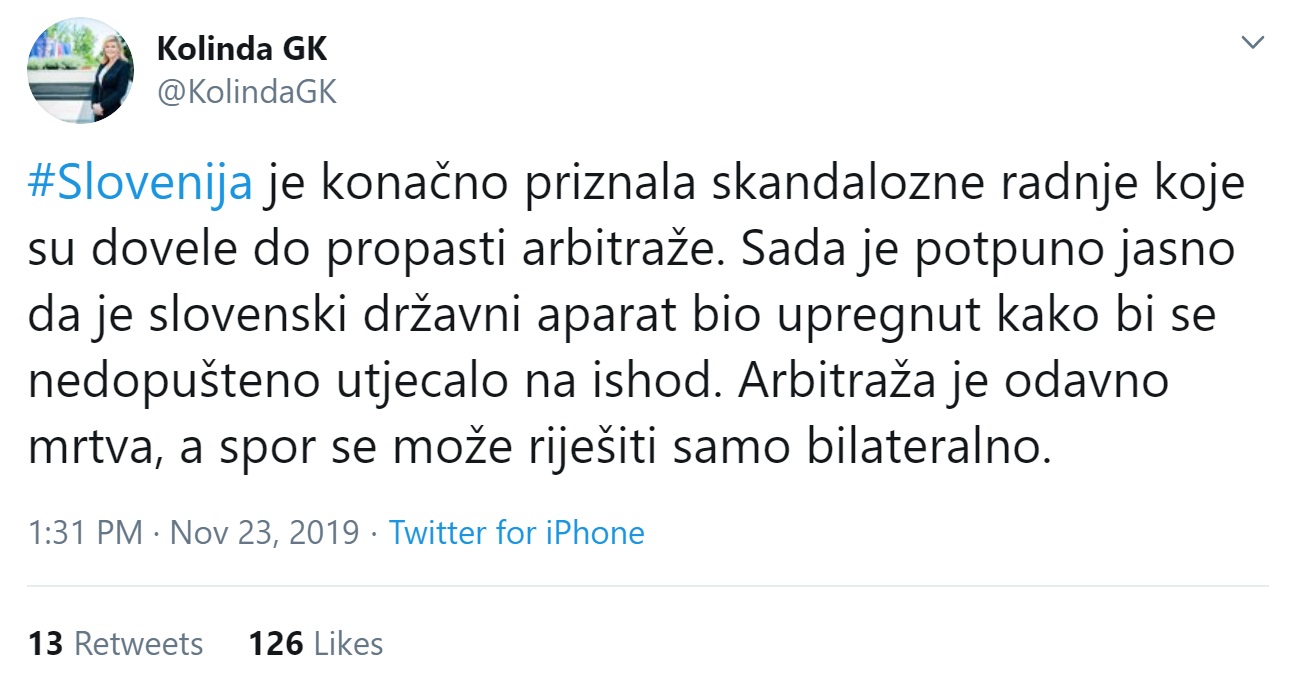Image resolution: width=1300 pixels, height=692 pixels.
Task: Visit the @KolindaGK handle
Action: tap(245, 92)
